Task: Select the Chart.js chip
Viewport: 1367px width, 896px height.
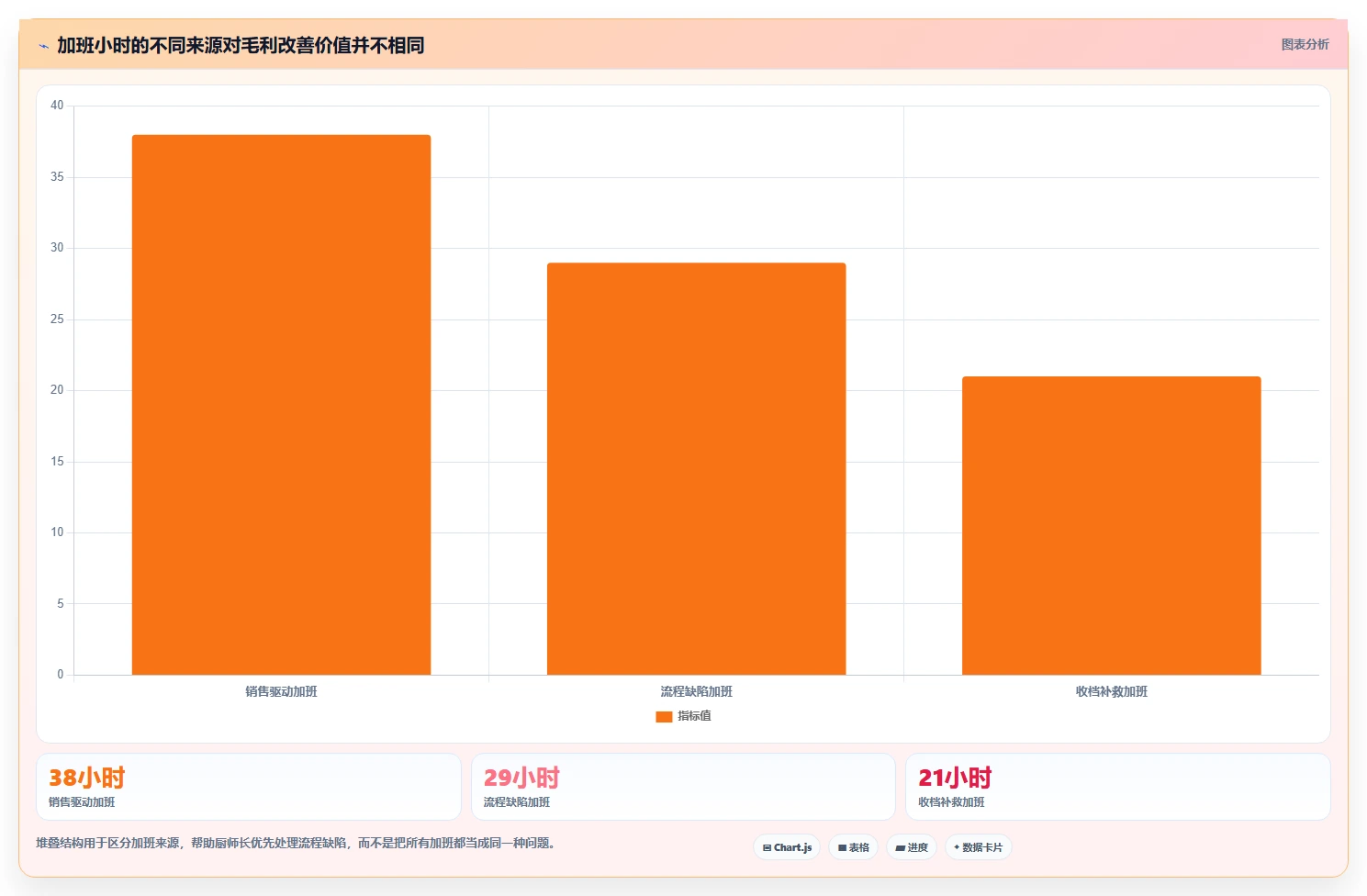Action: click(x=787, y=847)
